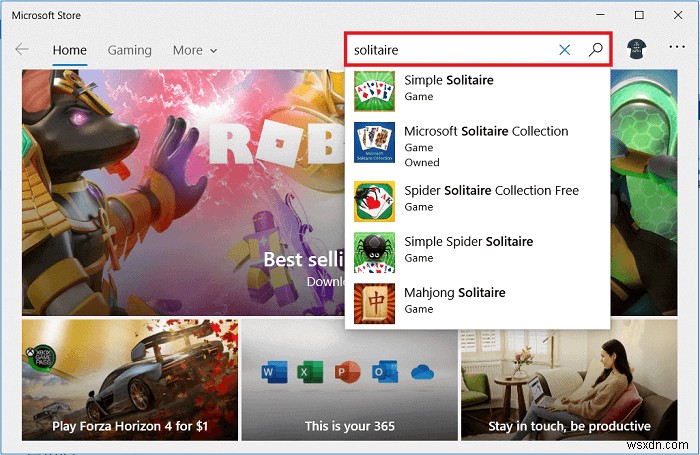Viewport: 700px width, 455px height.
Task: Switch to the Gaming tab
Action: [x=129, y=50]
